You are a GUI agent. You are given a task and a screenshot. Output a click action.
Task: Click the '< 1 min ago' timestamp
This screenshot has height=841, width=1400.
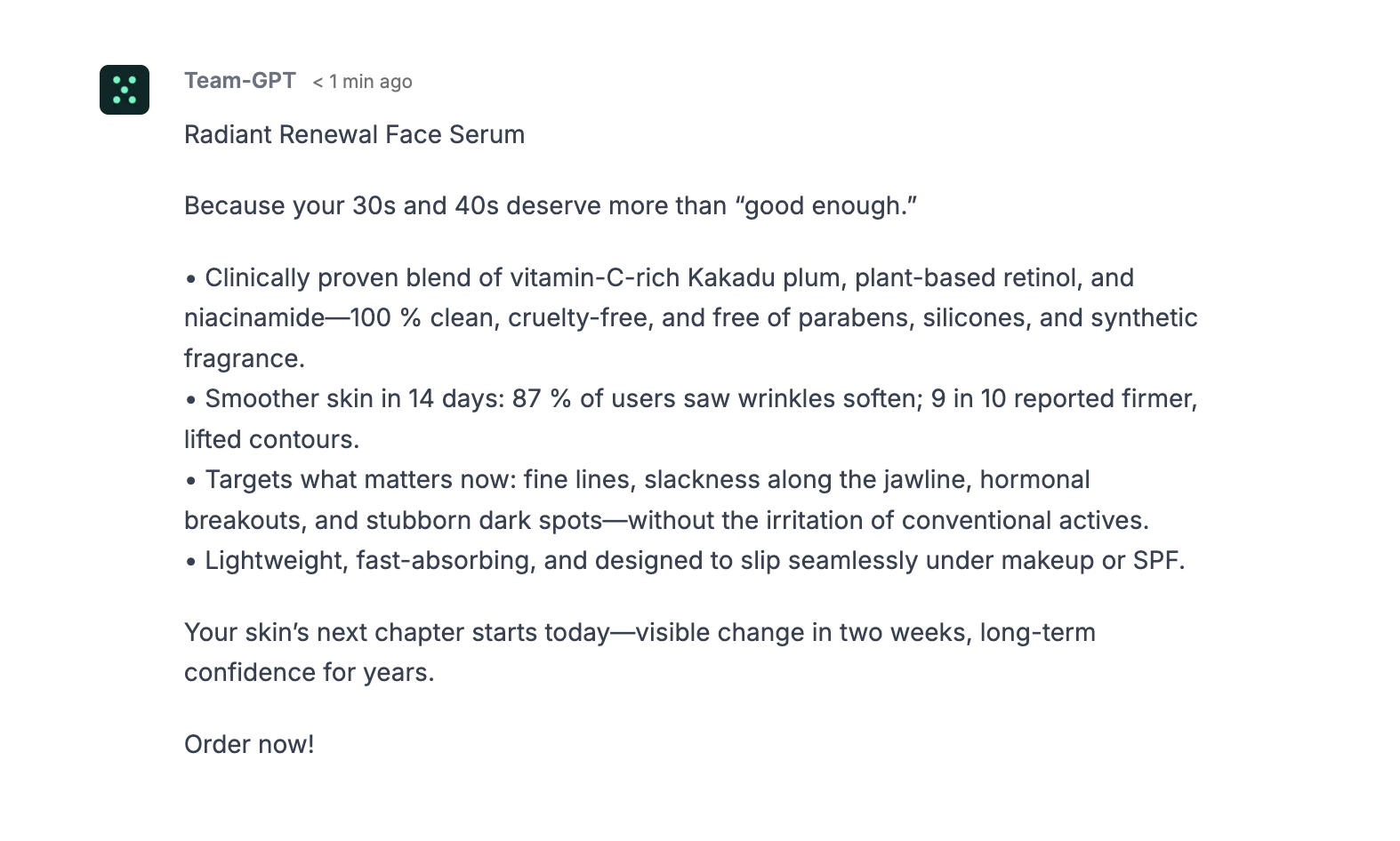click(x=362, y=82)
